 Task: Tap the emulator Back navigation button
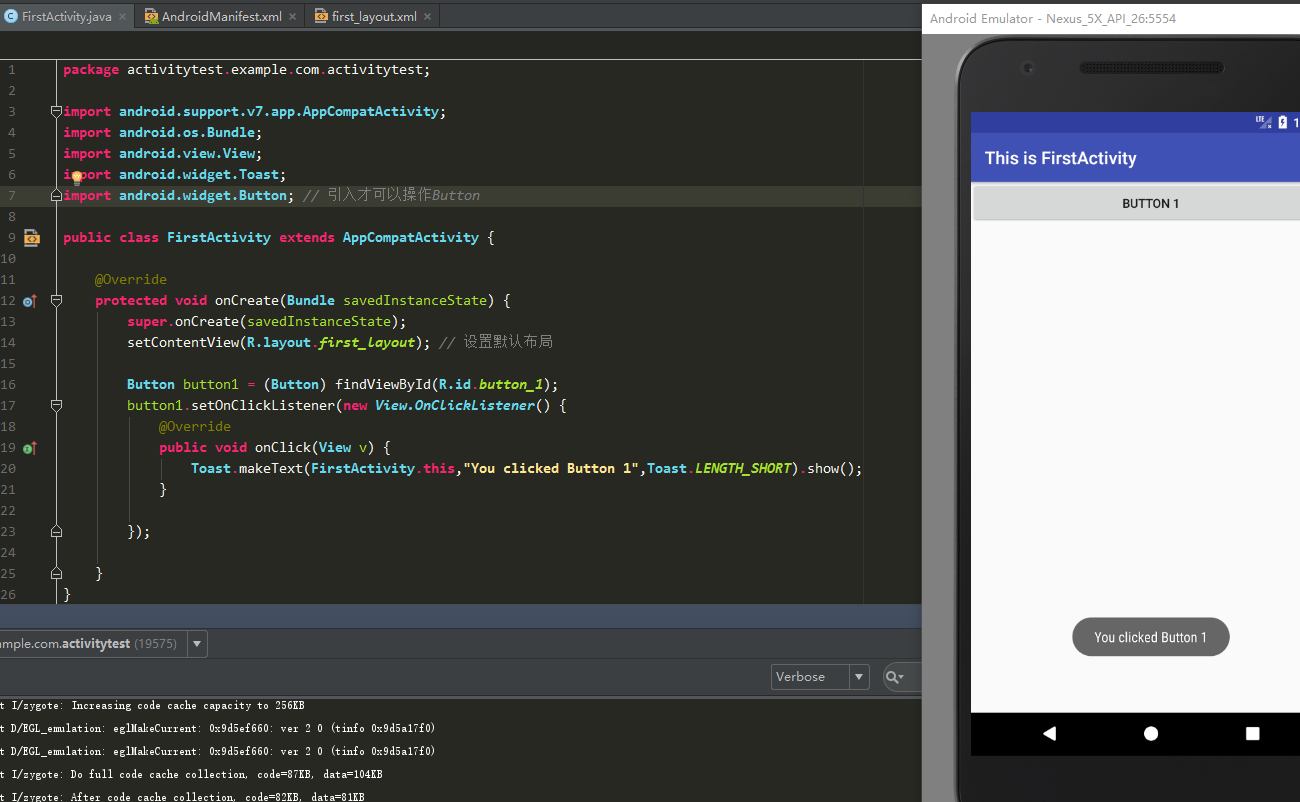pos(1049,733)
